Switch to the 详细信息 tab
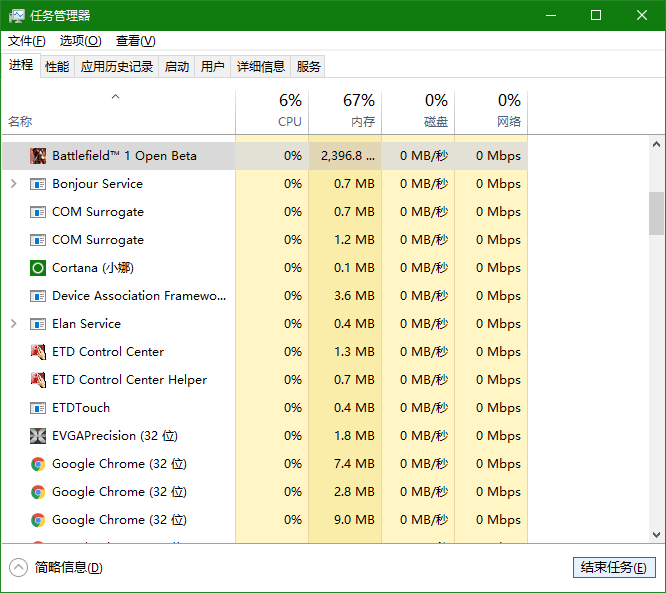 [260, 67]
